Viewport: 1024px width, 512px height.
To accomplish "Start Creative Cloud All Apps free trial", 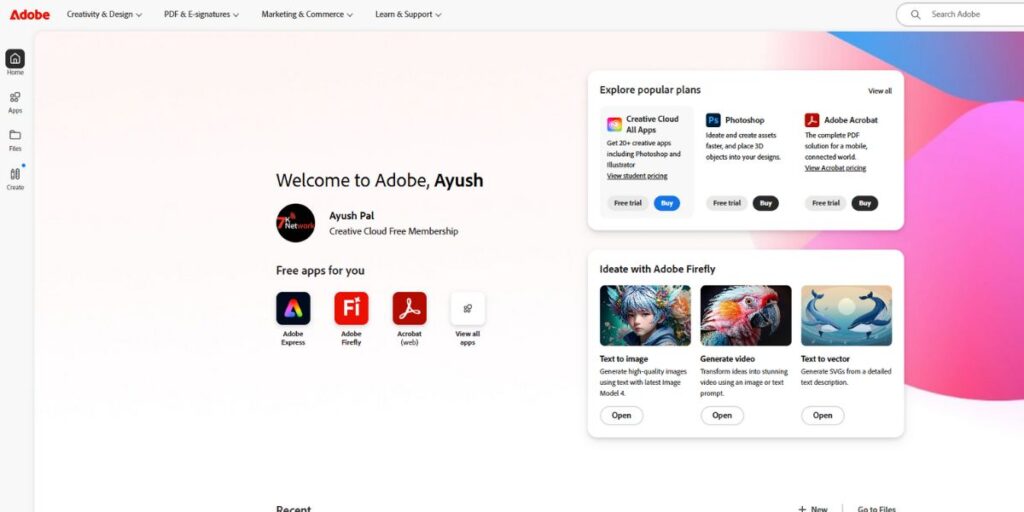I will click(628, 203).
